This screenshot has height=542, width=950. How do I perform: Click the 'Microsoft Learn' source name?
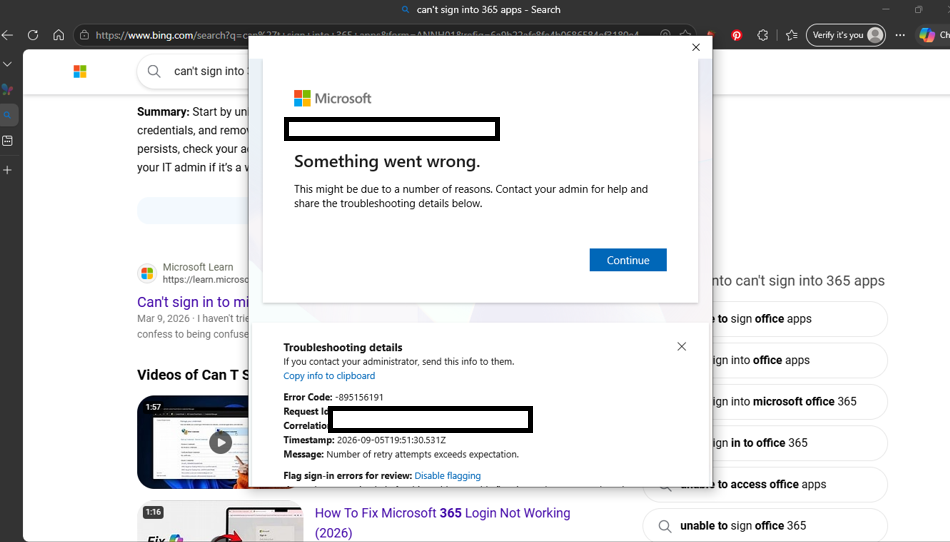[x=198, y=267]
